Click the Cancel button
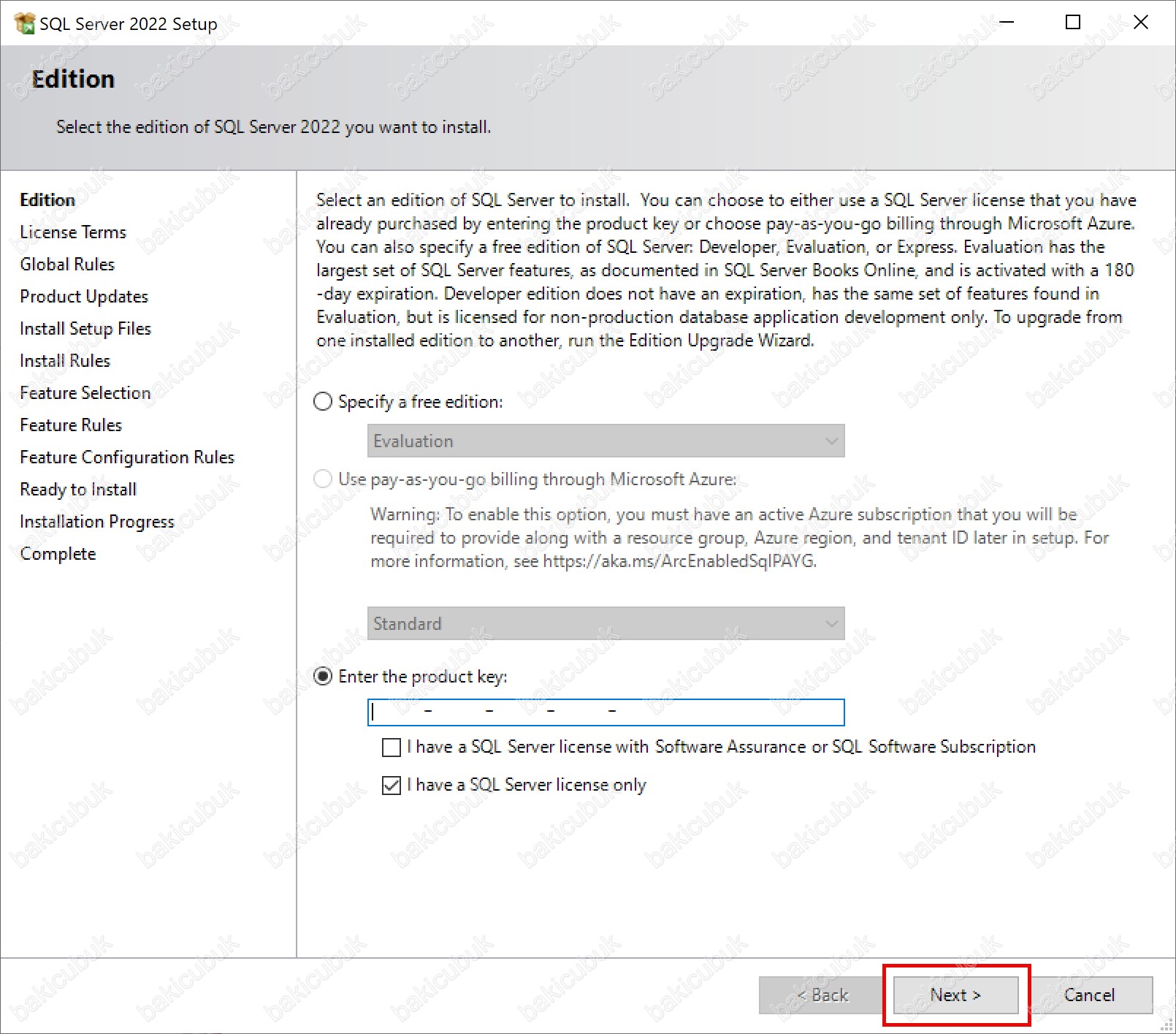The height and width of the screenshot is (1034, 1176). click(x=1089, y=995)
